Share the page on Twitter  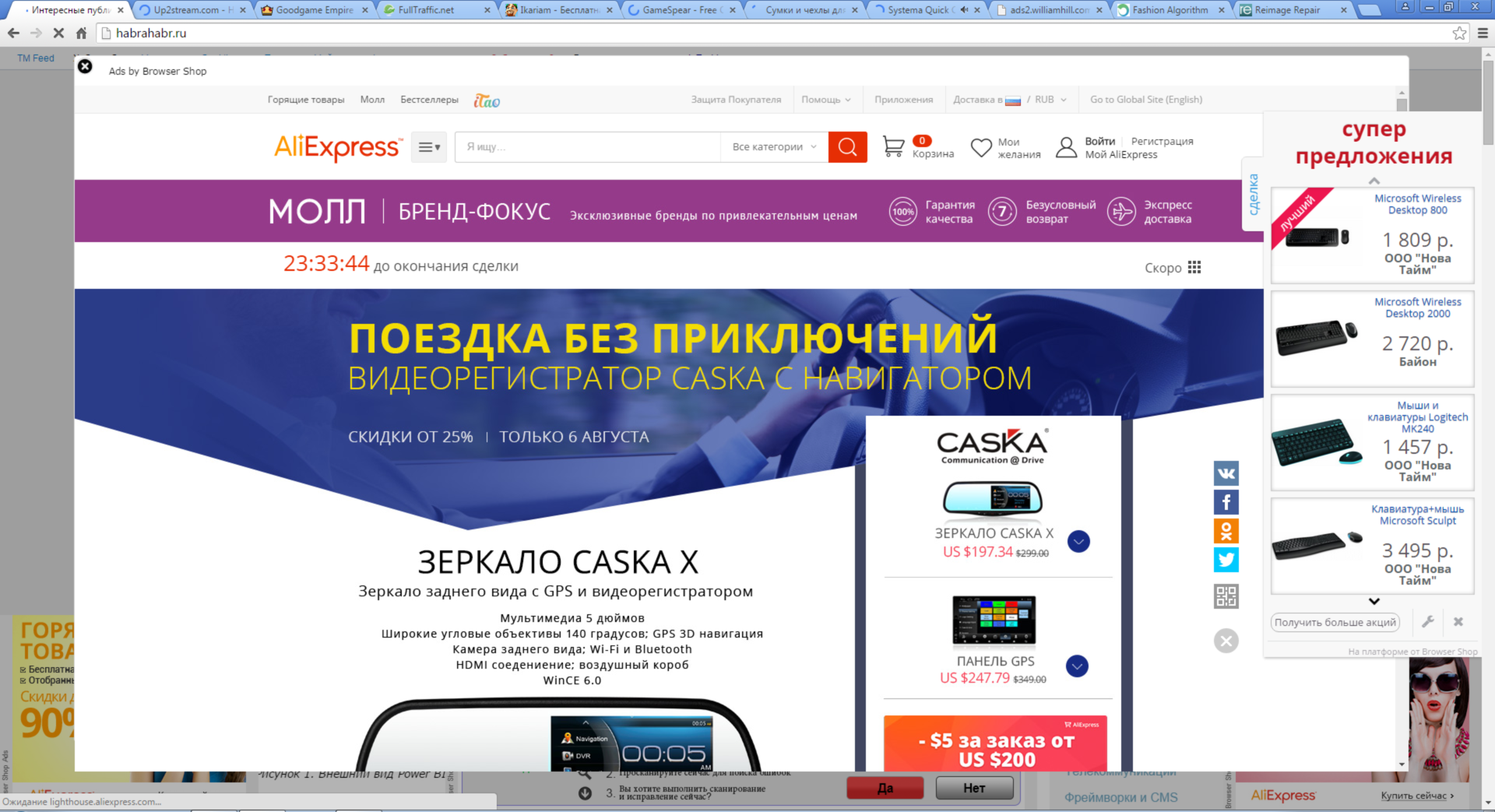pyautogui.click(x=1226, y=560)
